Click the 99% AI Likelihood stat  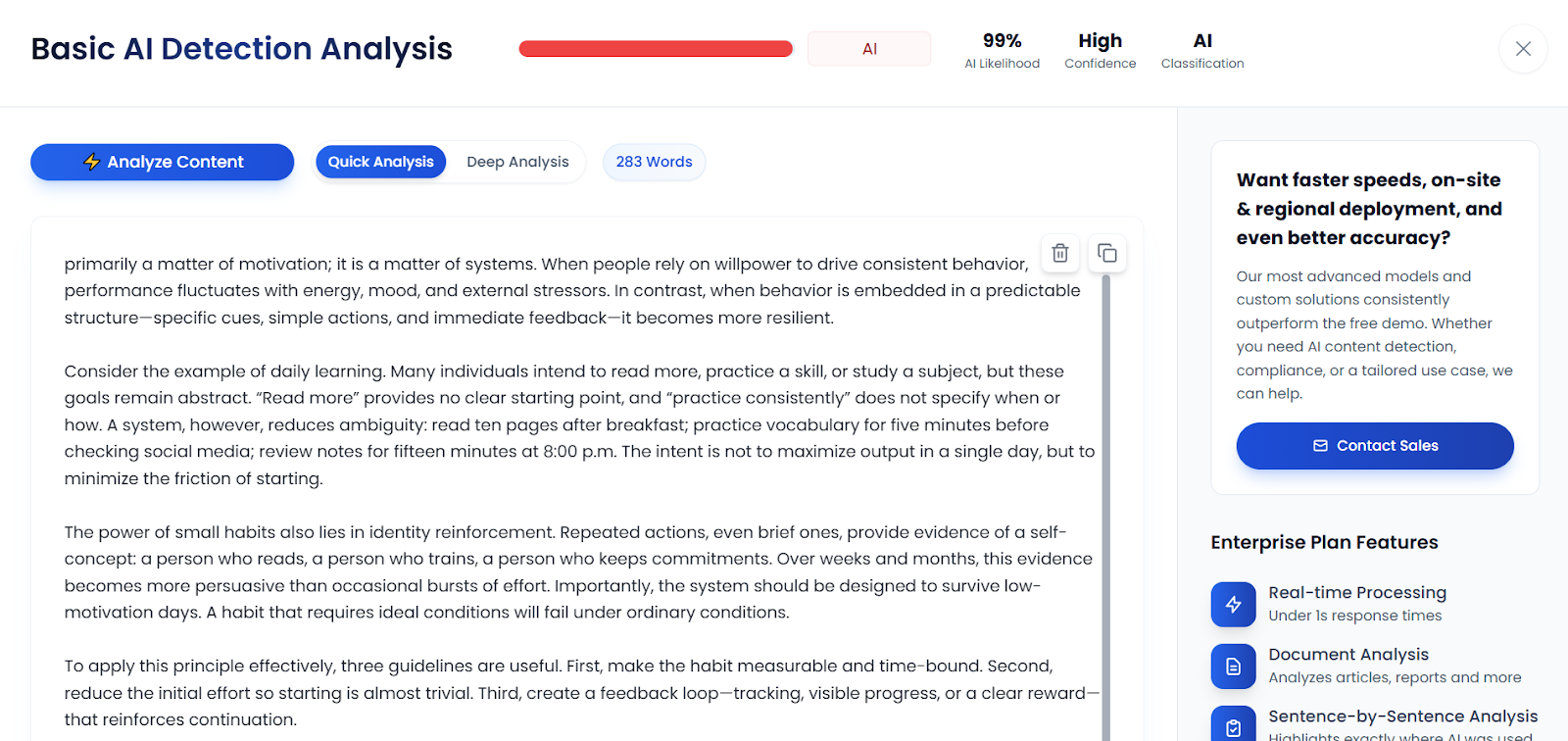point(1002,50)
